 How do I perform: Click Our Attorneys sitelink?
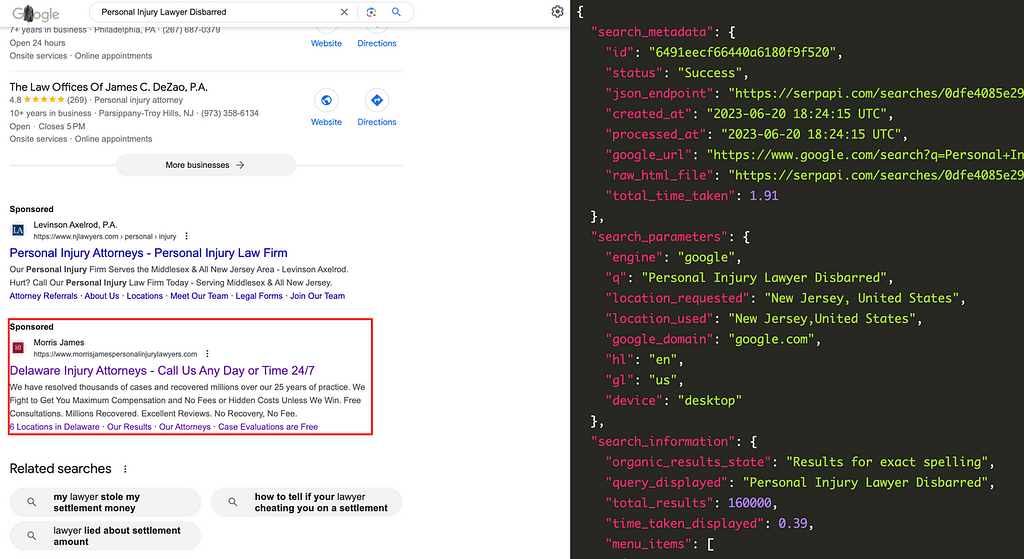click(185, 427)
